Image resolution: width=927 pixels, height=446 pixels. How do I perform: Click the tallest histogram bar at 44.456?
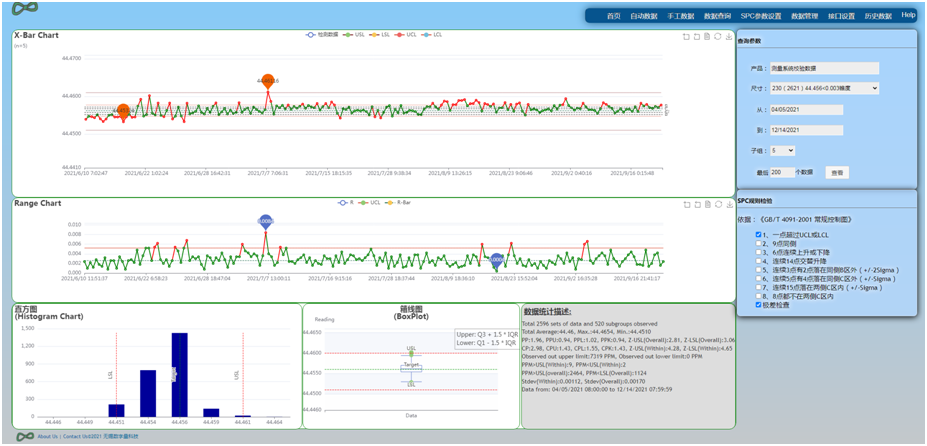coord(180,374)
